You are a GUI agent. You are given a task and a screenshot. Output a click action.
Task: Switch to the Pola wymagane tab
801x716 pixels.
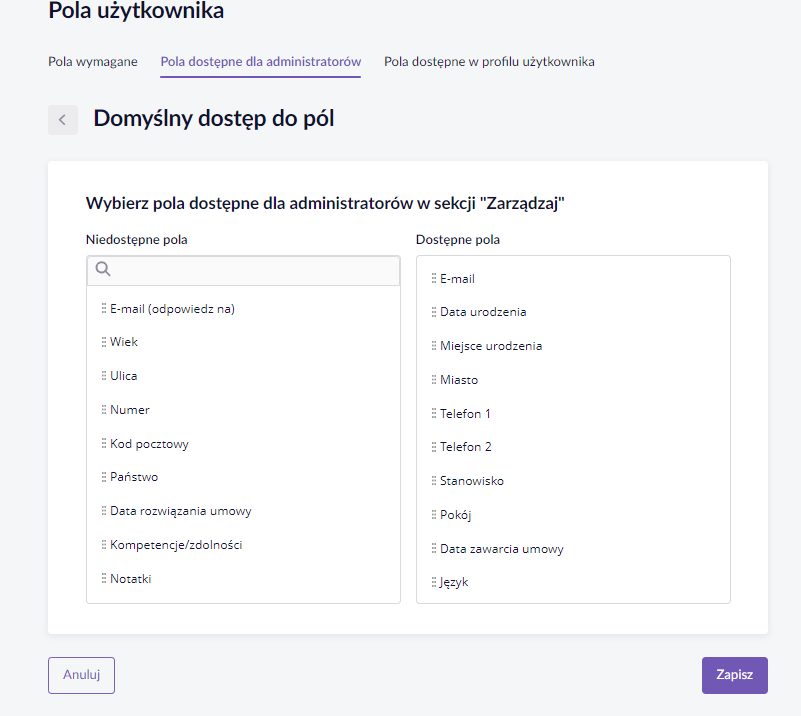pos(93,62)
